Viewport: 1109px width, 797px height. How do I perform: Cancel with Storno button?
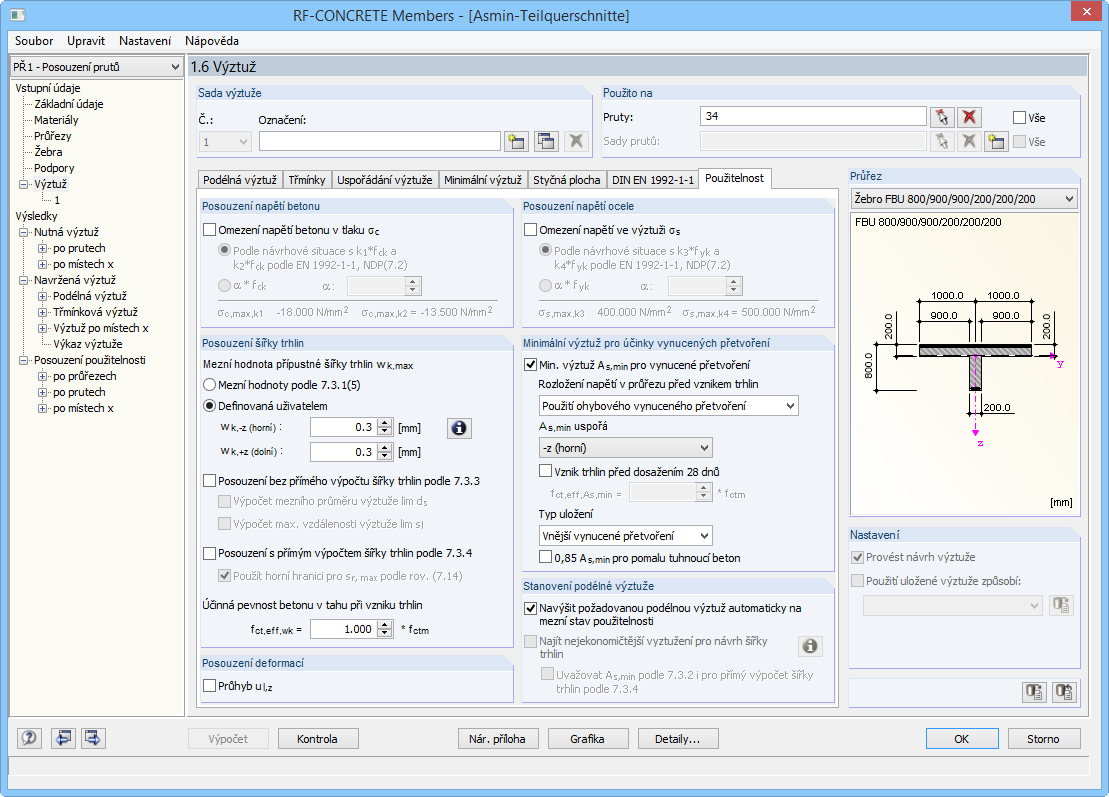tap(1043, 738)
